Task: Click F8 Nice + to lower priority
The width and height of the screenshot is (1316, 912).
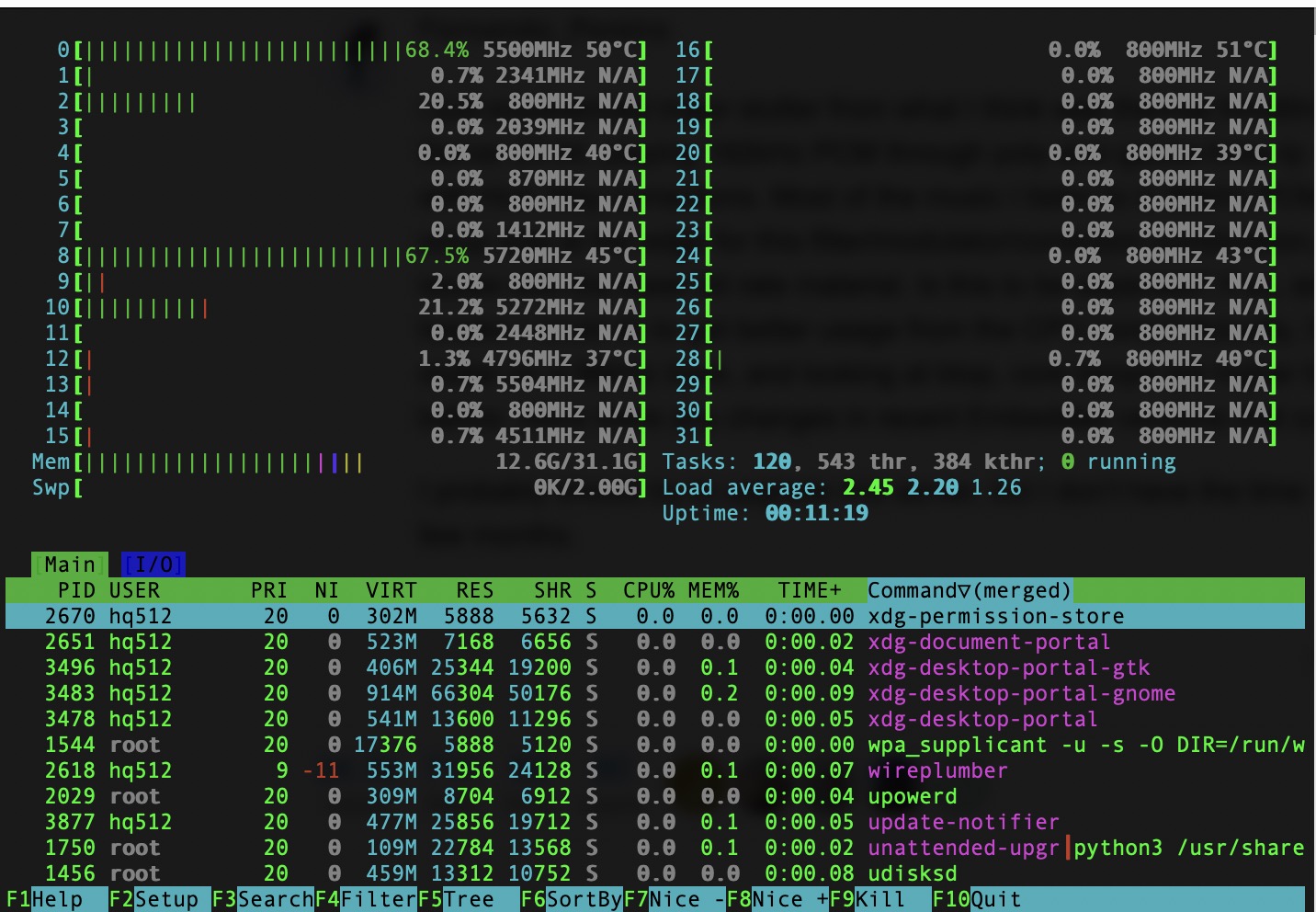Action: click(x=777, y=899)
